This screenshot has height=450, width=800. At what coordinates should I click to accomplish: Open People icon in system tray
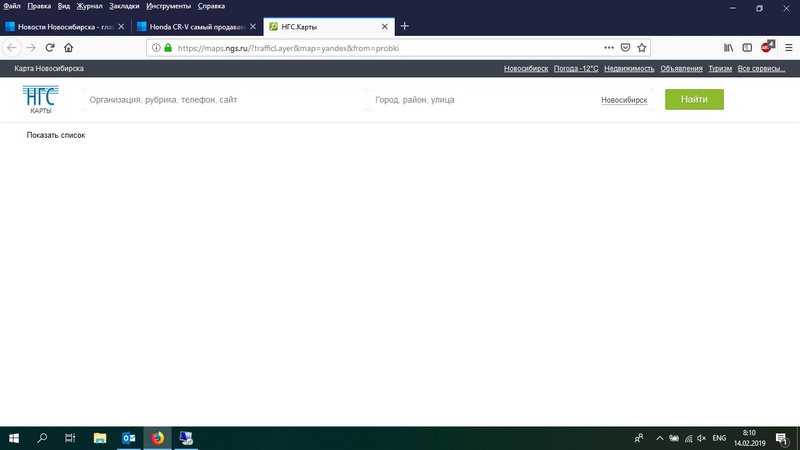click(x=638, y=438)
